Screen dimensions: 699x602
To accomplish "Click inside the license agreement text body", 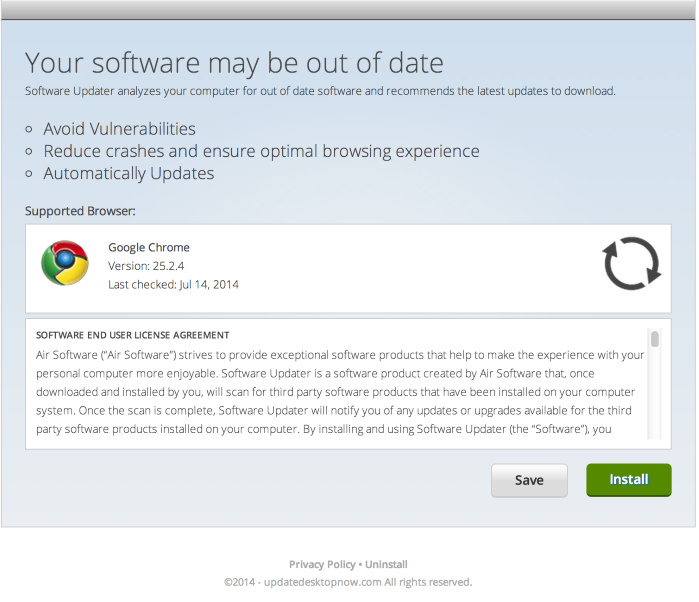I will click(340, 392).
